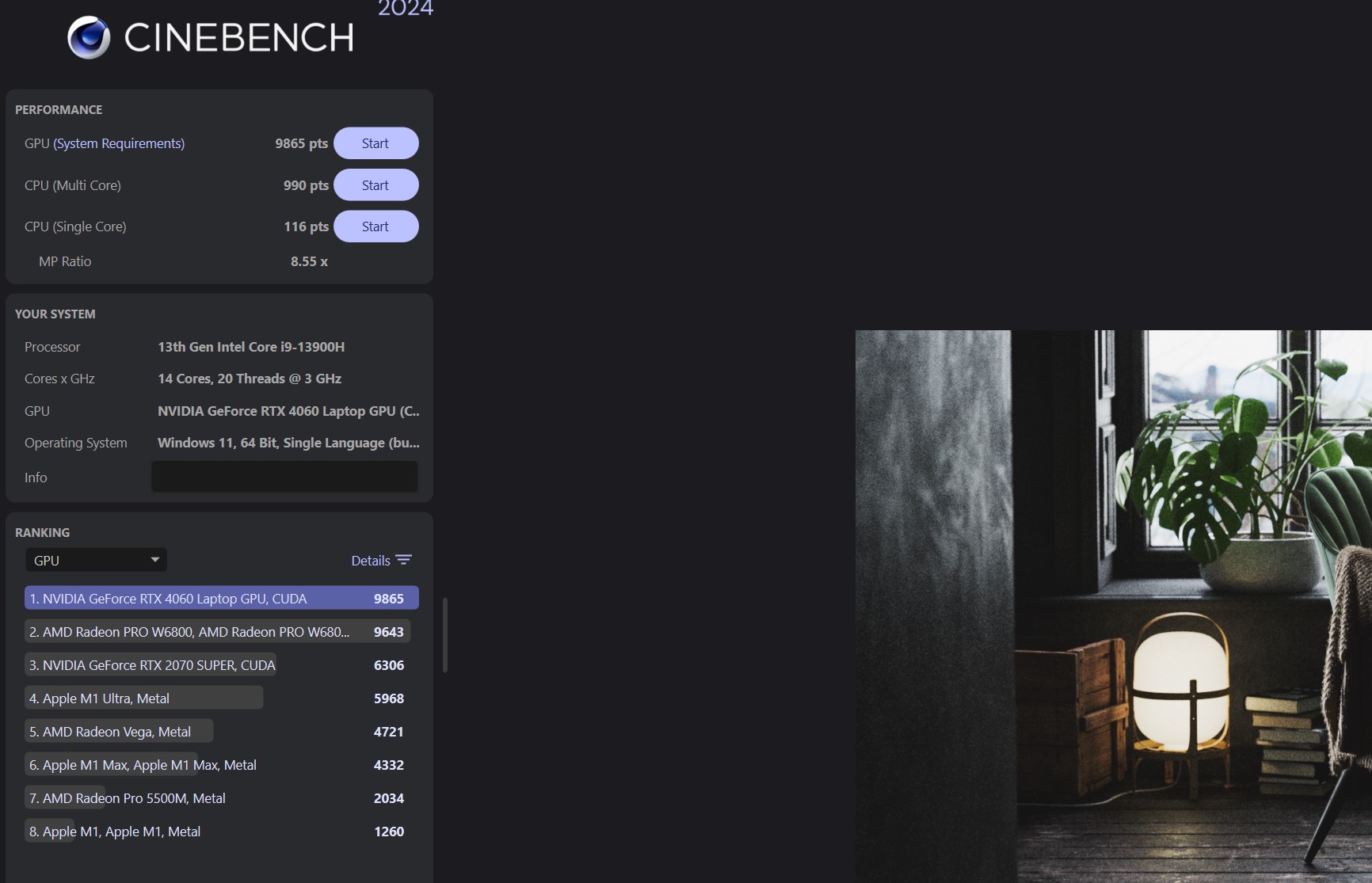Click the ranking list vertical scrollbar
Image resolution: width=1372 pixels, height=883 pixels.
tap(445, 635)
